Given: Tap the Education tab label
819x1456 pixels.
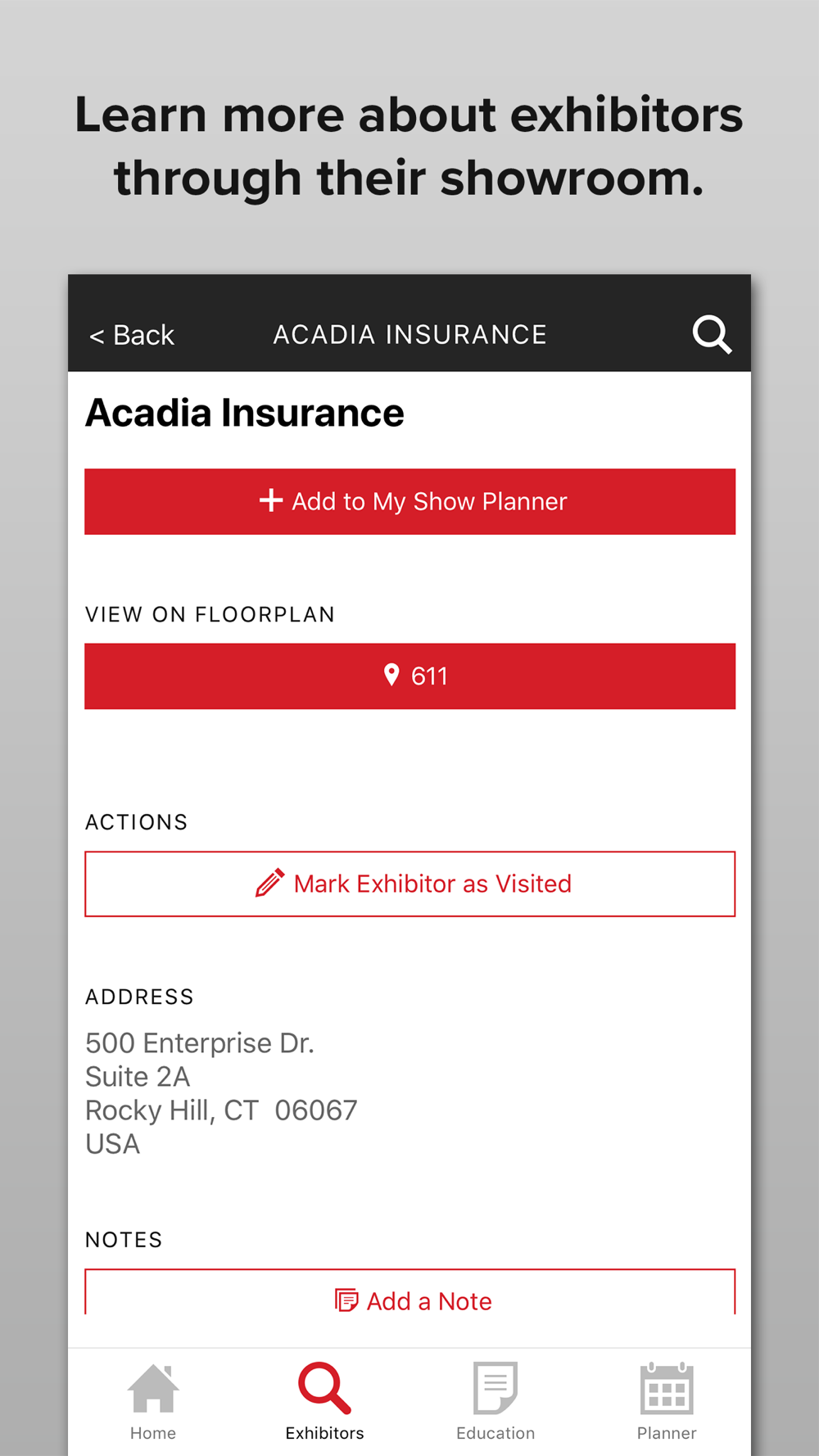Looking at the screenshot, I should coord(495,1433).
